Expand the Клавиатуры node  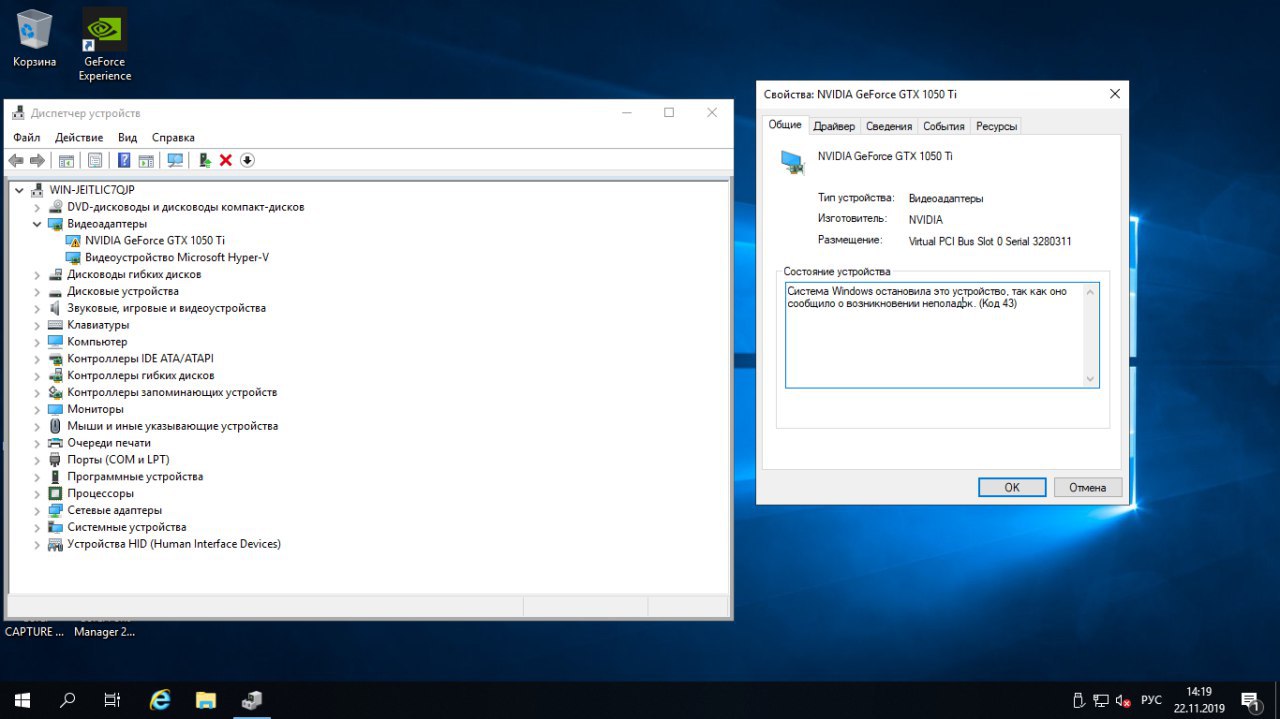click(37, 325)
